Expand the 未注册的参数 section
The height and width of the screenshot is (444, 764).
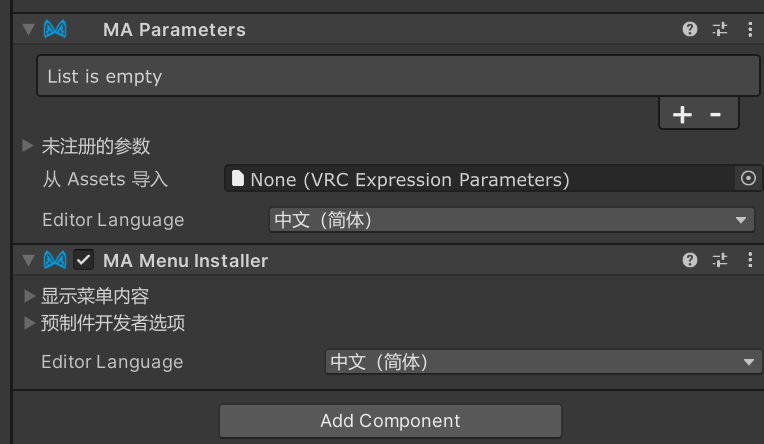(x=28, y=146)
